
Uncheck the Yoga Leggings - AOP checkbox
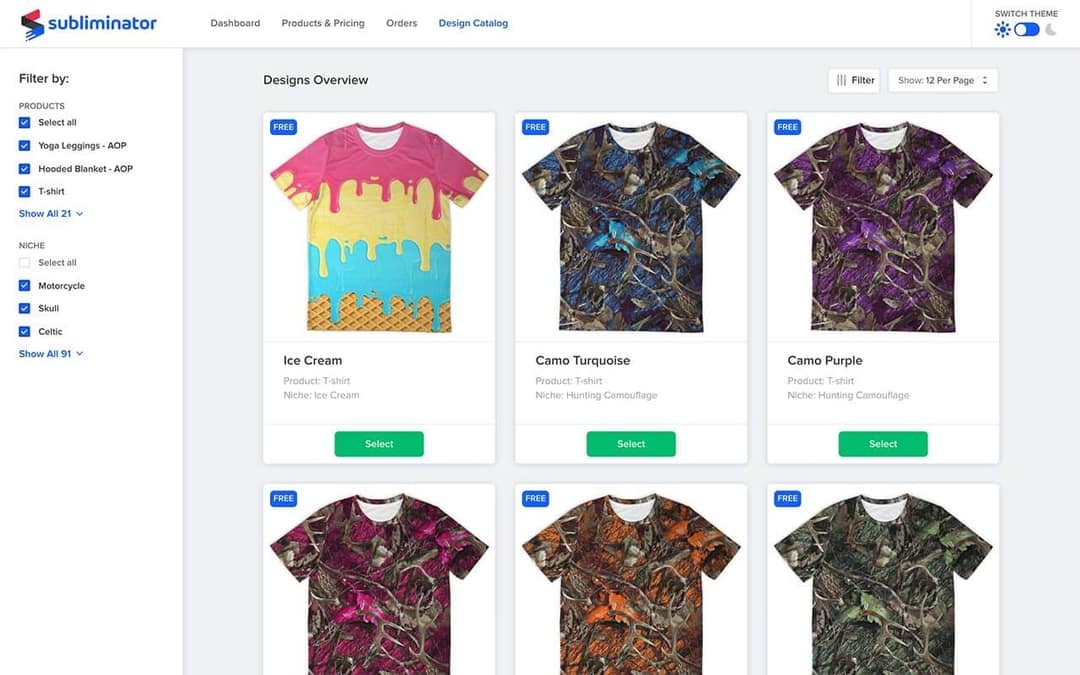coord(25,145)
